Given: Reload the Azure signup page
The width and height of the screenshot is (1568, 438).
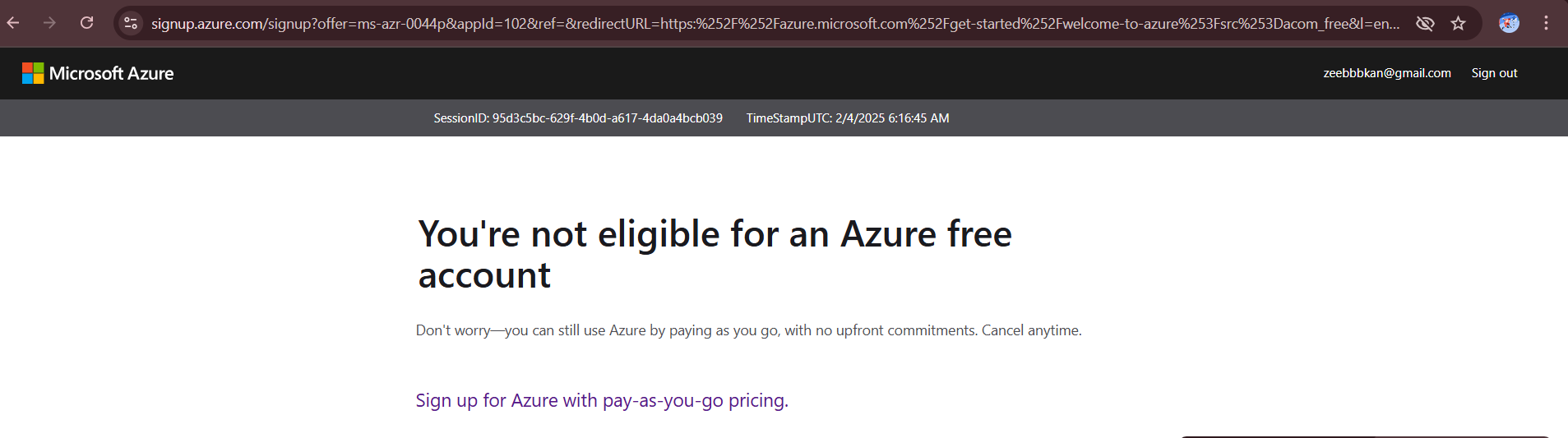Looking at the screenshot, I should [x=86, y=23].
